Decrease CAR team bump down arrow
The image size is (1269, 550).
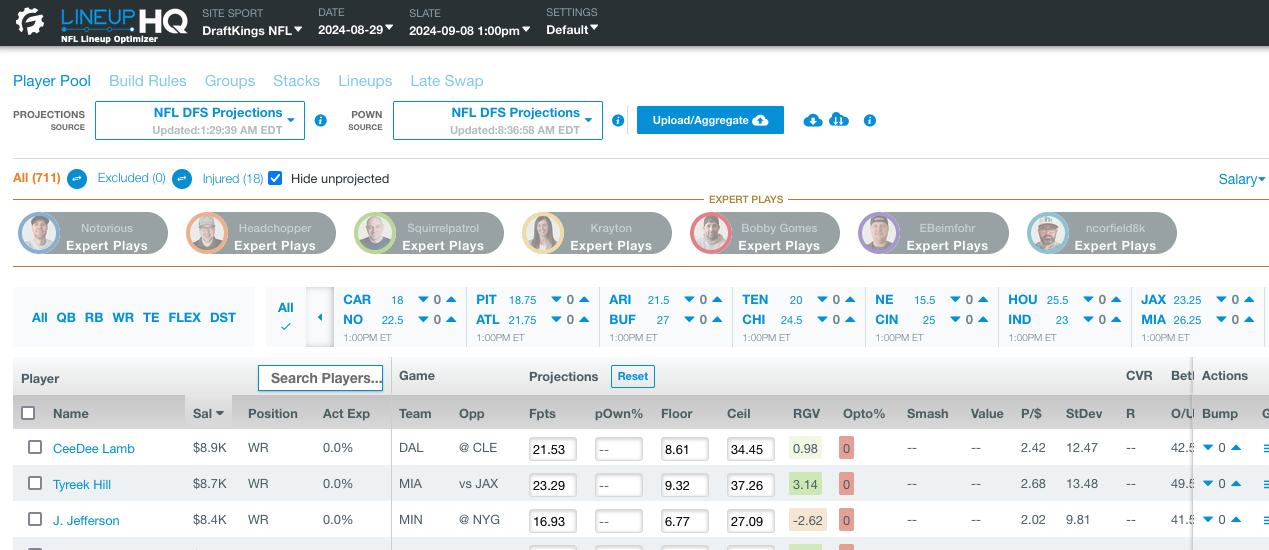tap(423, 300)
